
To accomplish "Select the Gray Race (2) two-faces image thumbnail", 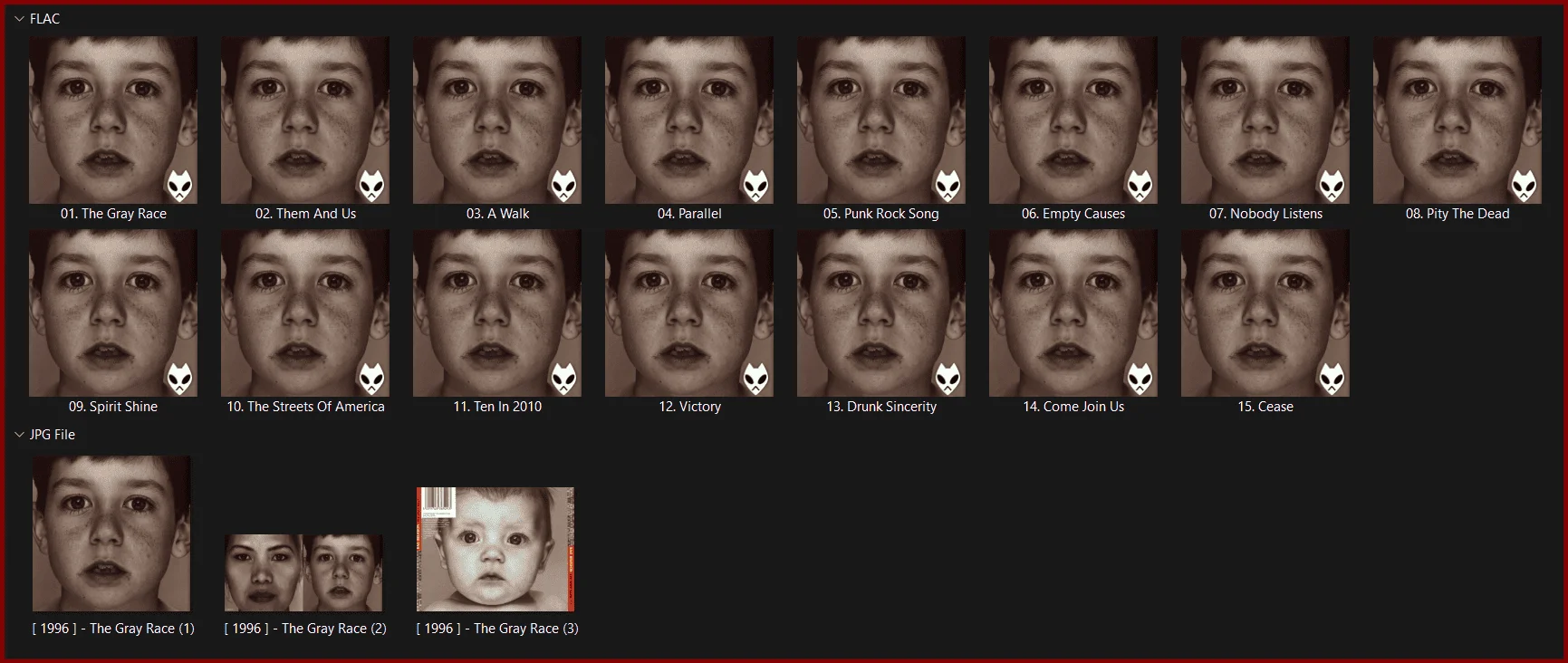I will pos(303,572).
